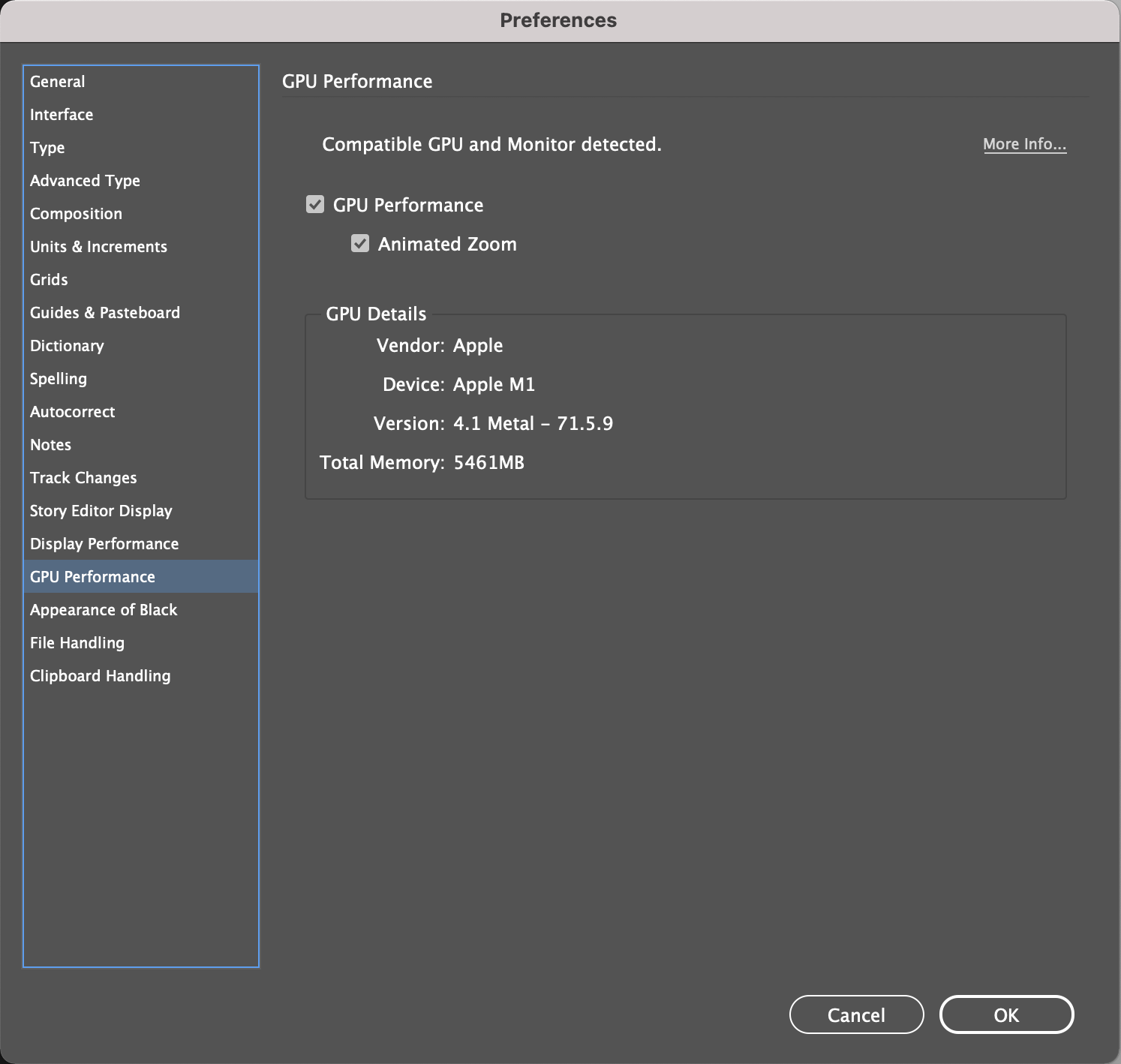Open the Interface preferences section

[62, 115]
